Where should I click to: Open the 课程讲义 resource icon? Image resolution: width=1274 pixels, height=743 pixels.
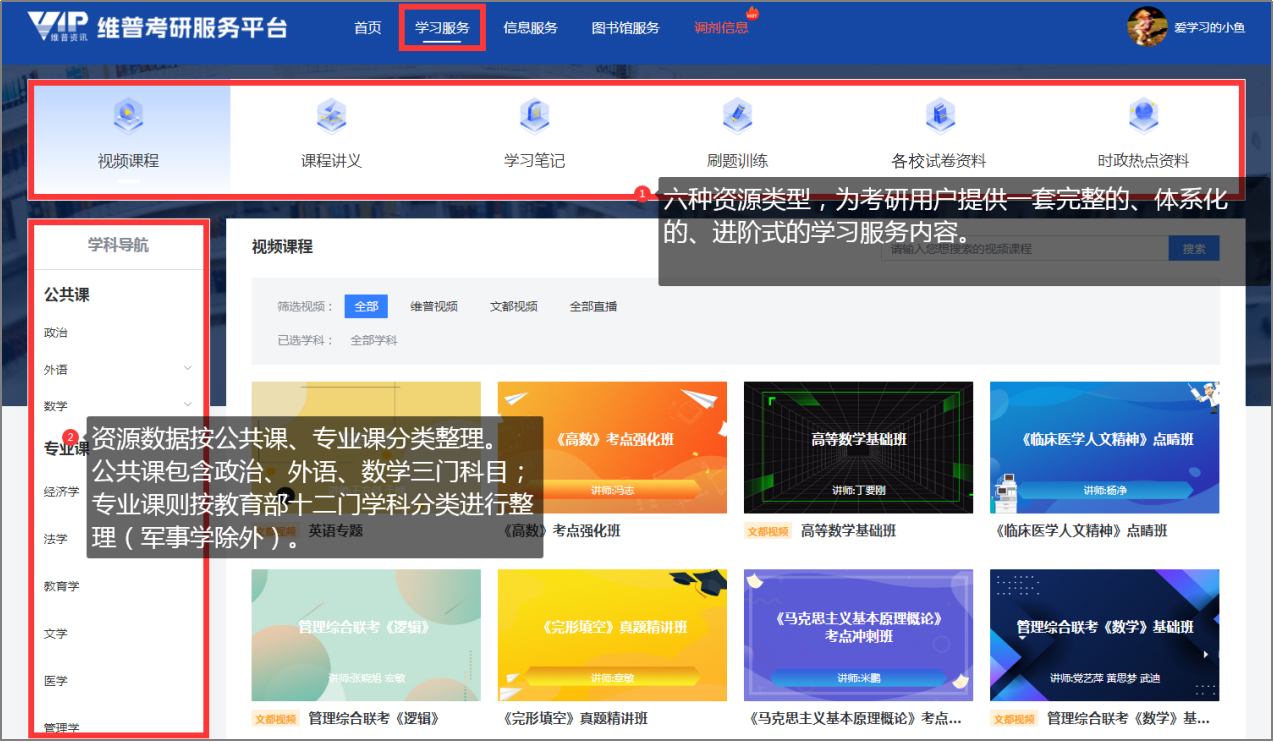(x=331, y=117)
